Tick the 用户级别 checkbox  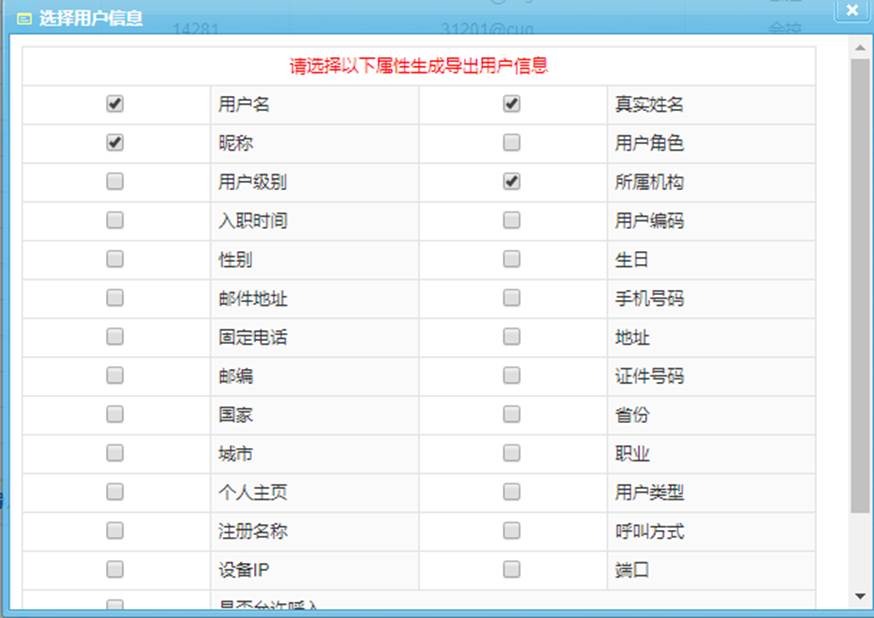(x=115, y=182)
